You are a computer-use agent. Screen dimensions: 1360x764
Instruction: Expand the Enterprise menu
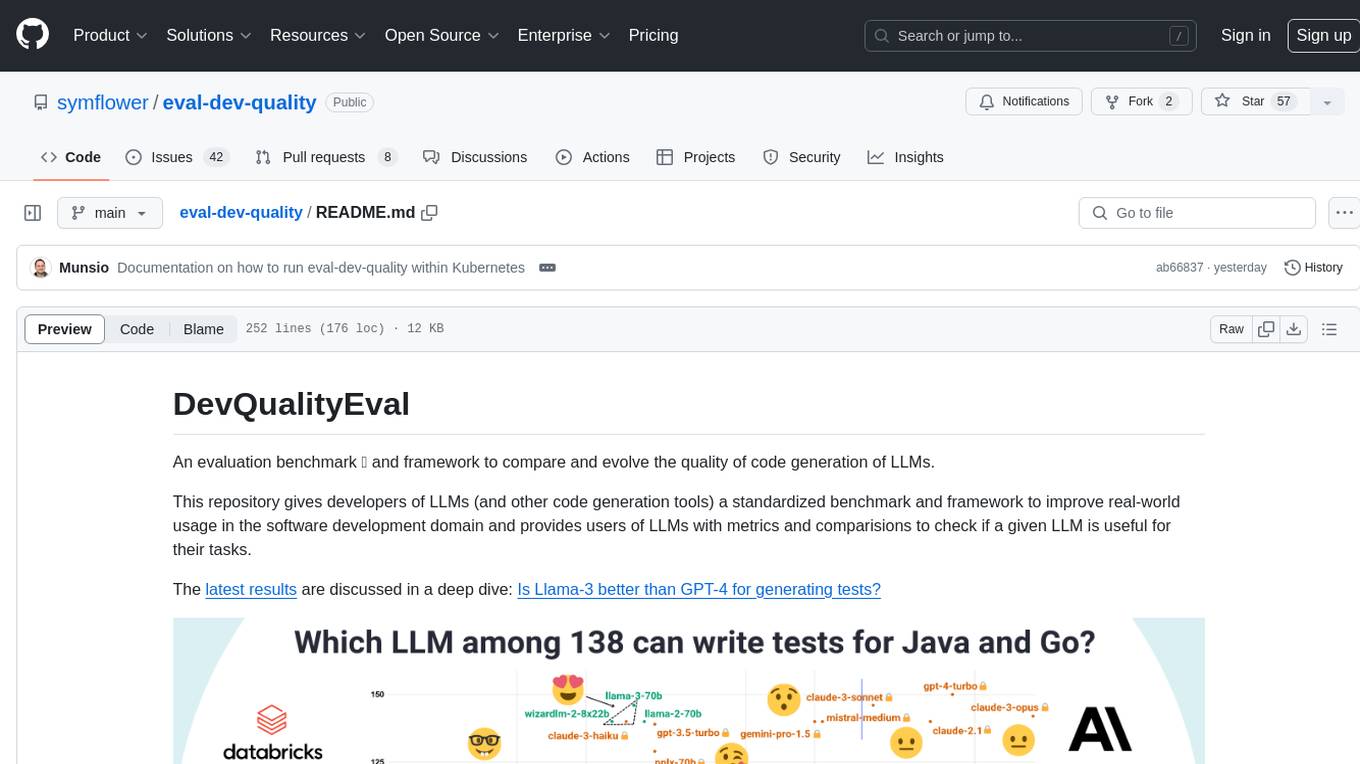pos(564,35)
